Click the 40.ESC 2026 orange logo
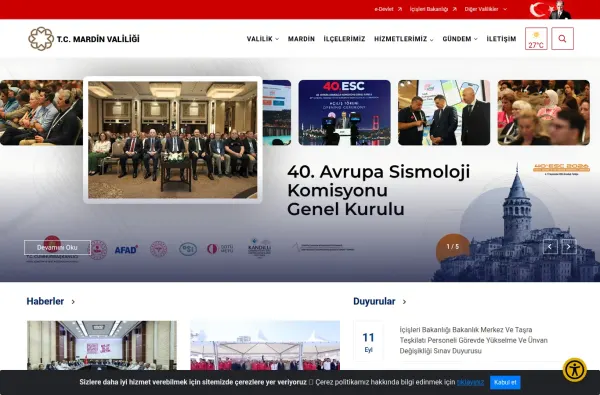This screenshot has height=395, width=600. point(561,169)
